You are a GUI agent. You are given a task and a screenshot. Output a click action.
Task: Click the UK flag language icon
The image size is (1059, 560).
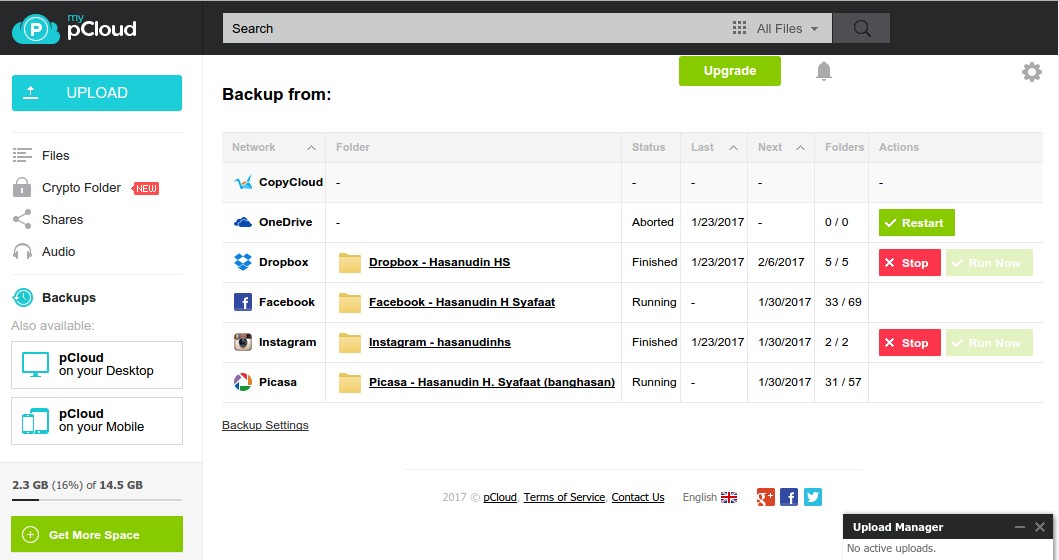pos(729,497)
